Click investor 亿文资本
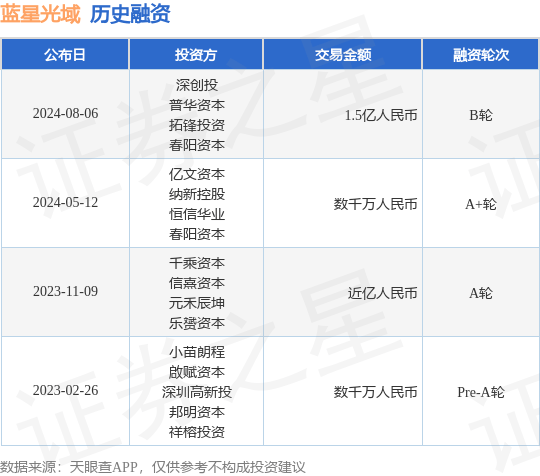This screenshot has width=540, height=476. [197, 174]
